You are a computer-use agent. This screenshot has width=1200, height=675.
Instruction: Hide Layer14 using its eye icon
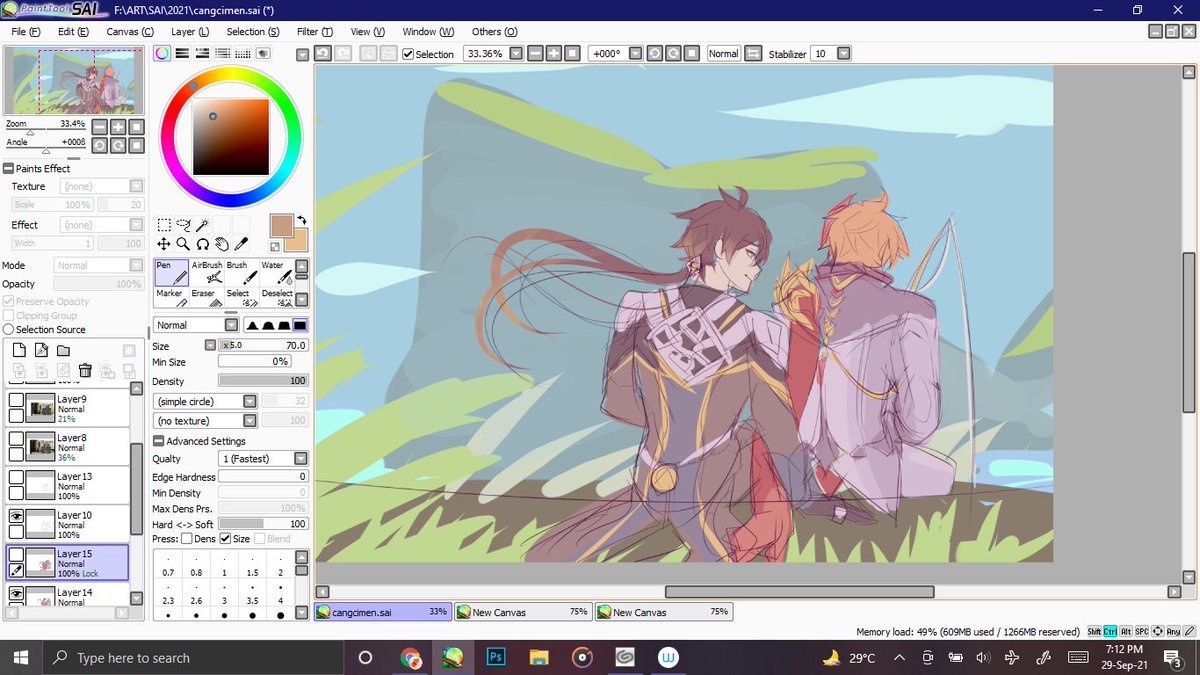click(x=16, y=594)
